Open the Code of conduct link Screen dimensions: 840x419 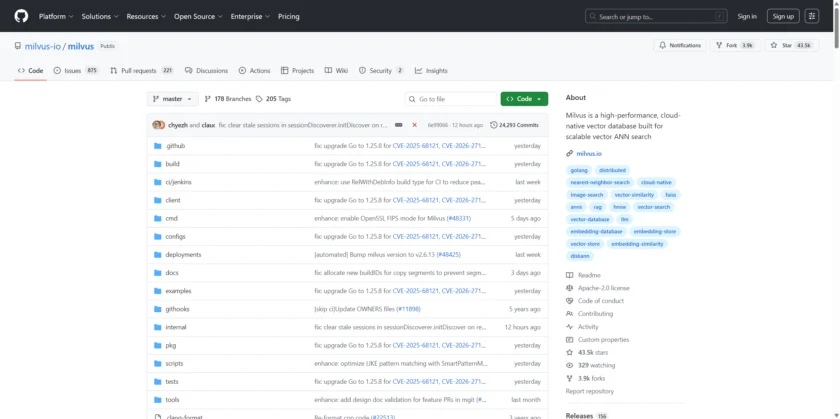pyautogui.click(x=601, y=301)
